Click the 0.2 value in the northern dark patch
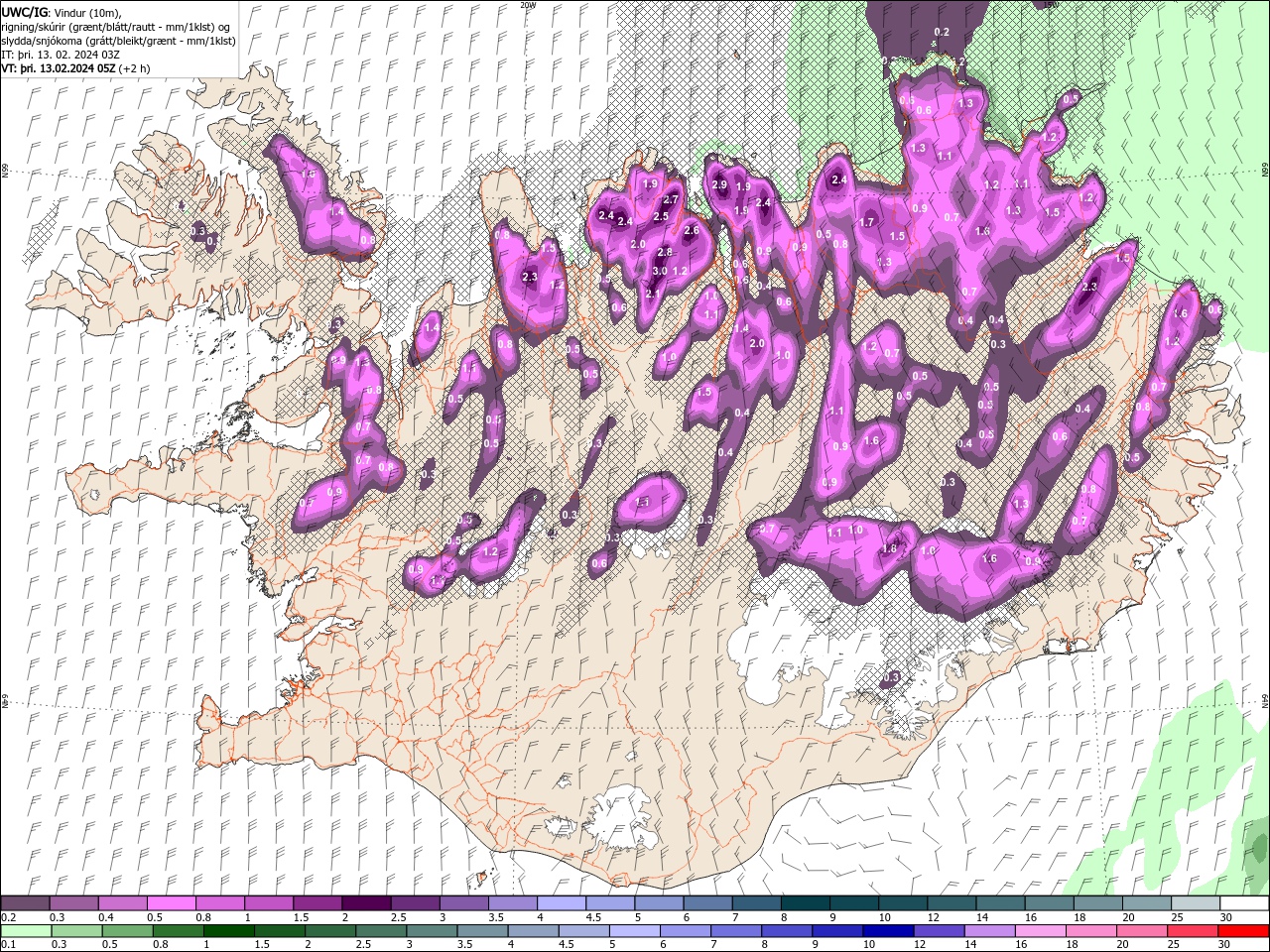This screenshot has width=1270, height=952. tap(942, 32)
